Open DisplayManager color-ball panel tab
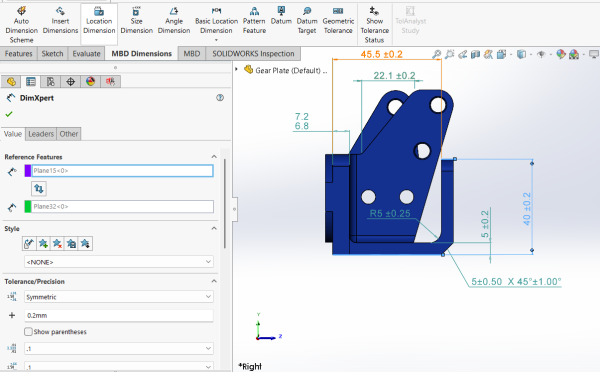This screenshot has width=600, height=372. tap(90, 82)
